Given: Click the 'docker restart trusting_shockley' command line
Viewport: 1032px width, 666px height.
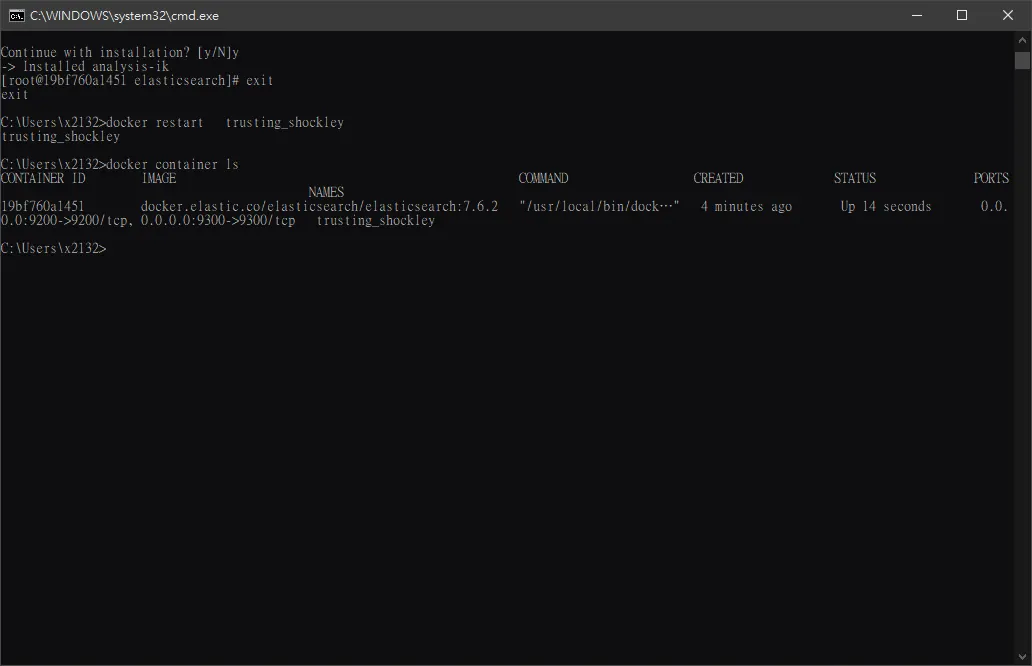Looking at the screenshot, I should click(172, 122).
